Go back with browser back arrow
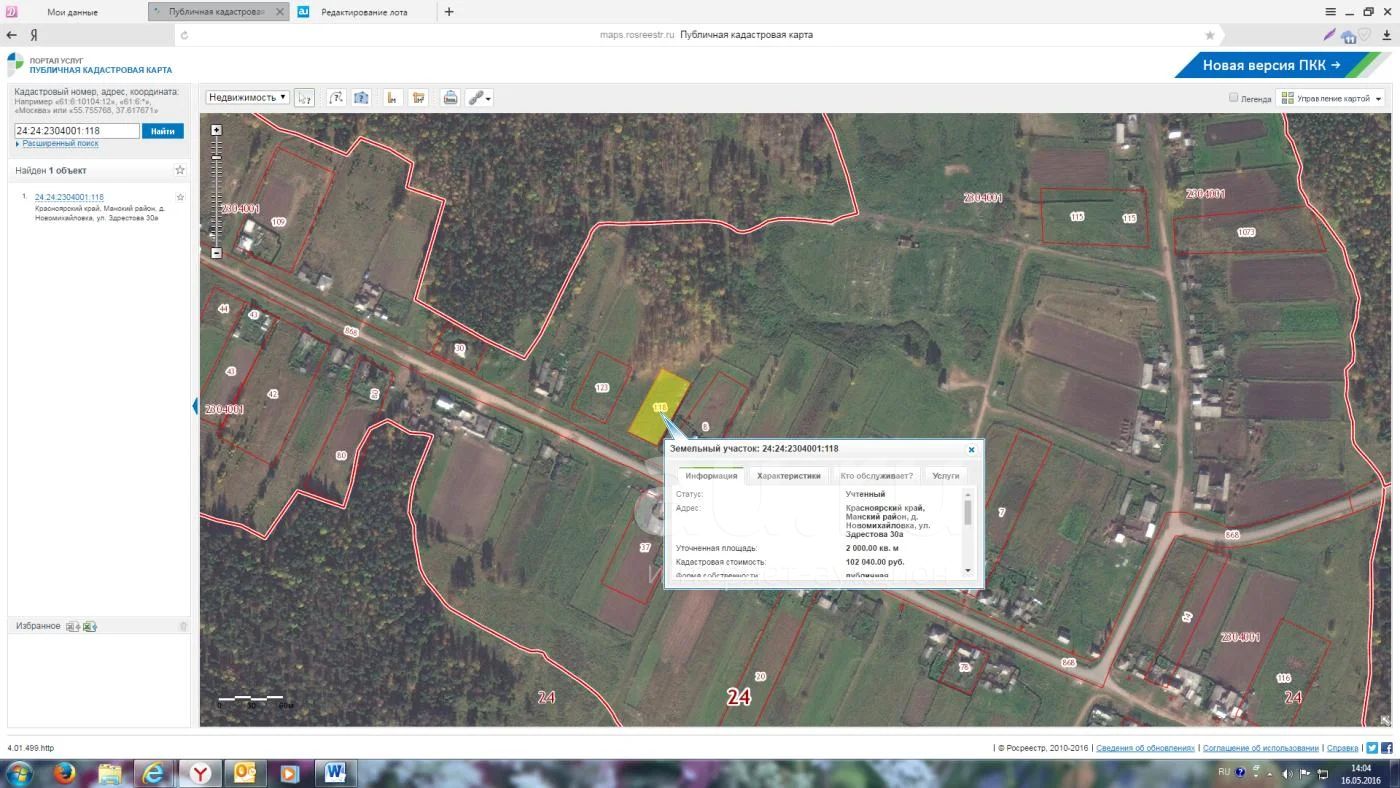 click(x=12, y=35)
